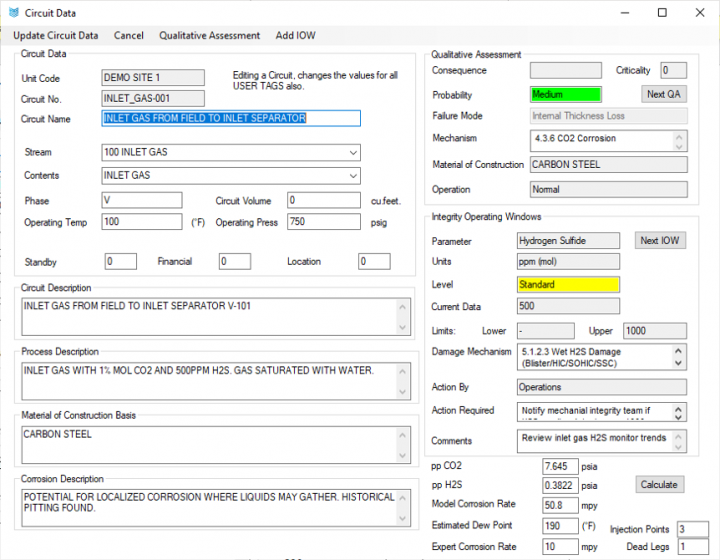720x560 pixels.
Task: Click the Financial value field
Action: pos(235,262)
